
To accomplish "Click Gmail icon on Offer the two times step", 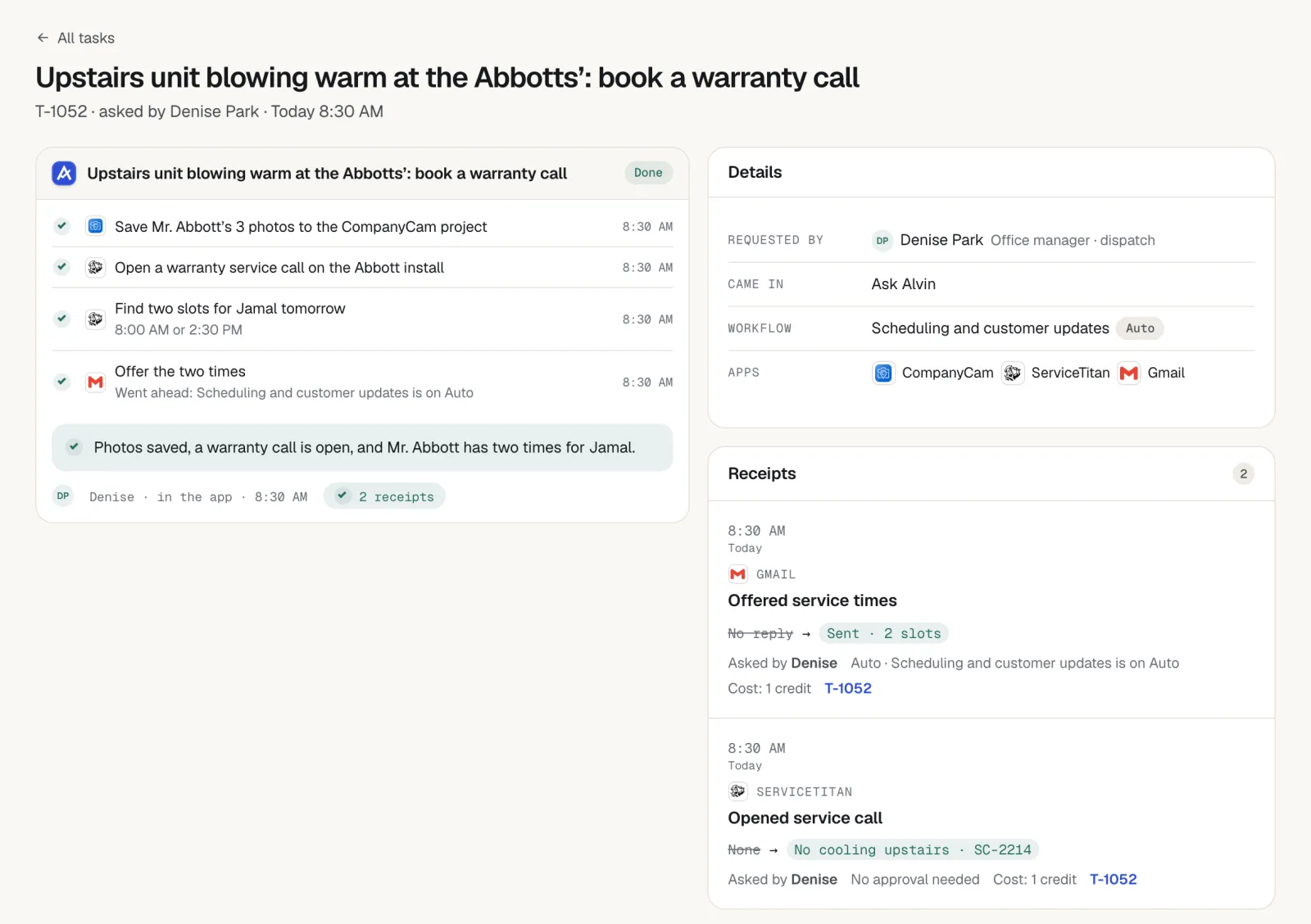I will point(96,382).
